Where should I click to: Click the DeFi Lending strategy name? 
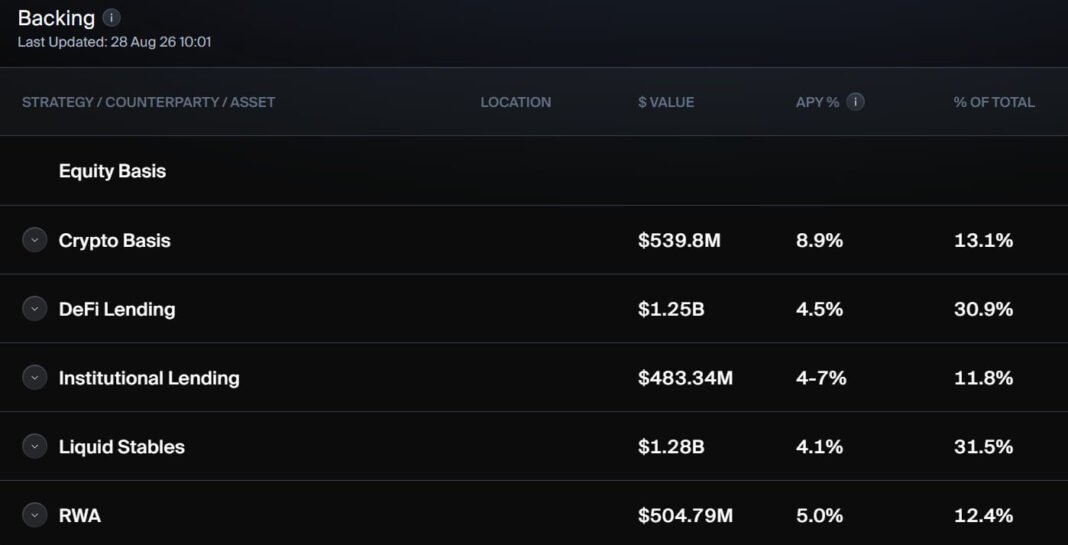click(117, 309)
